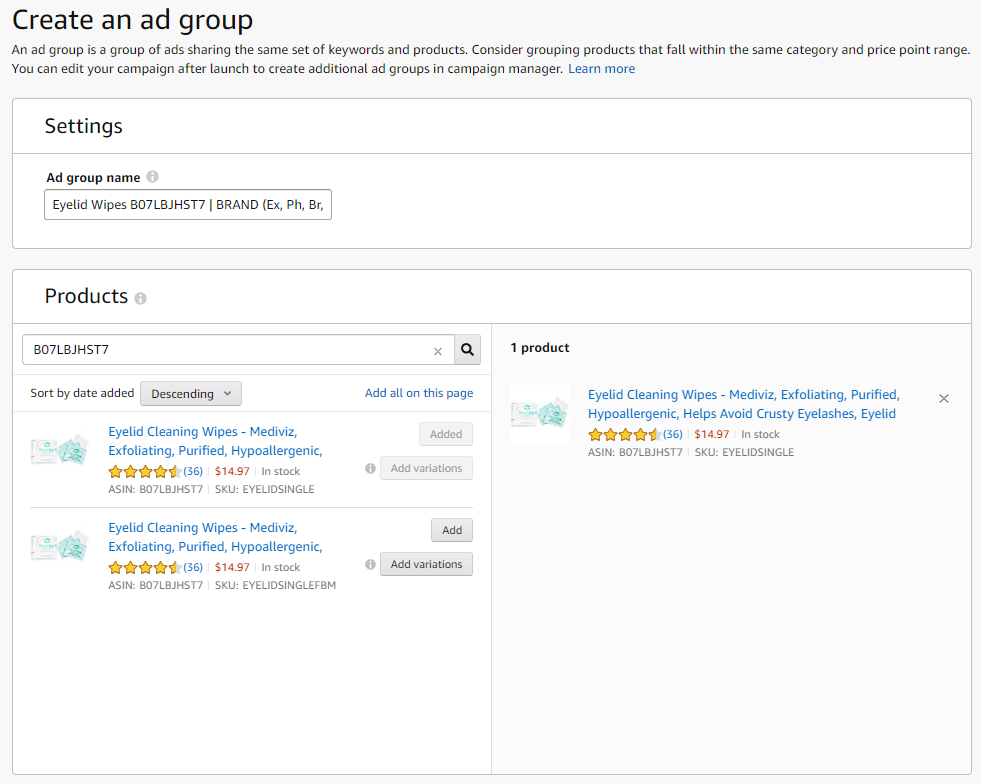Add the EYELIDSINGLEFBM product
Screen dimensions: 981x784
point(452,530)
